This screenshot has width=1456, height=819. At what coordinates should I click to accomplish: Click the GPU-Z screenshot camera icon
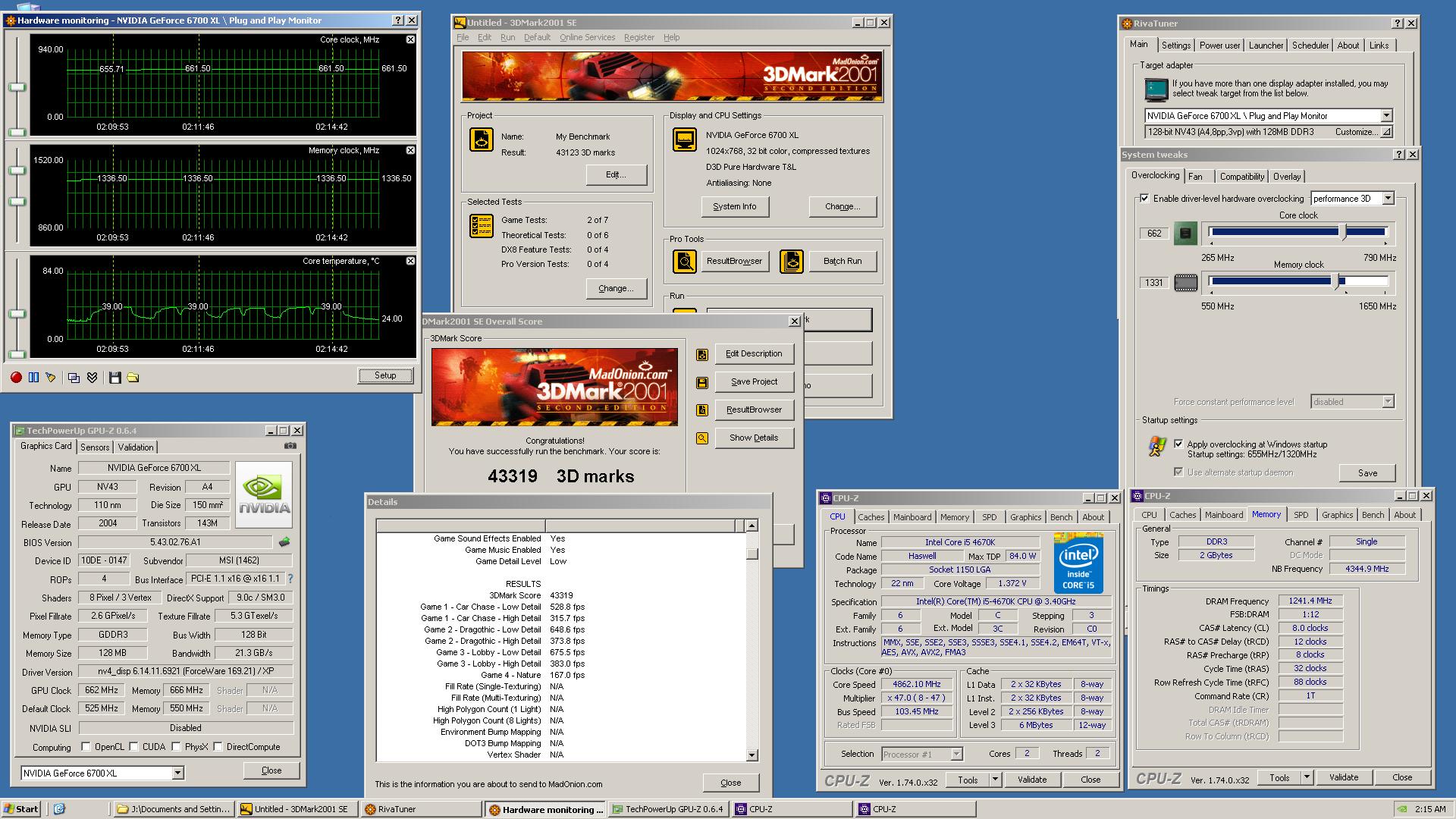click(x=290, y=446)
